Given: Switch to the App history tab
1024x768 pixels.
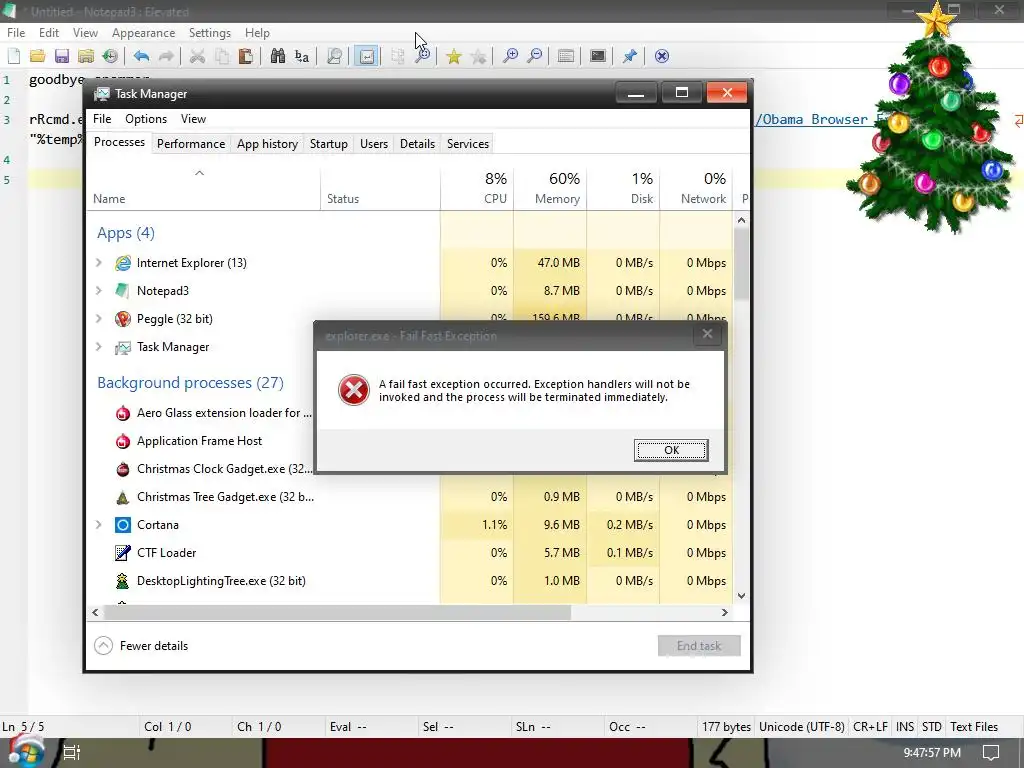Looking at the screenshot, I should [x=267, y=144].
